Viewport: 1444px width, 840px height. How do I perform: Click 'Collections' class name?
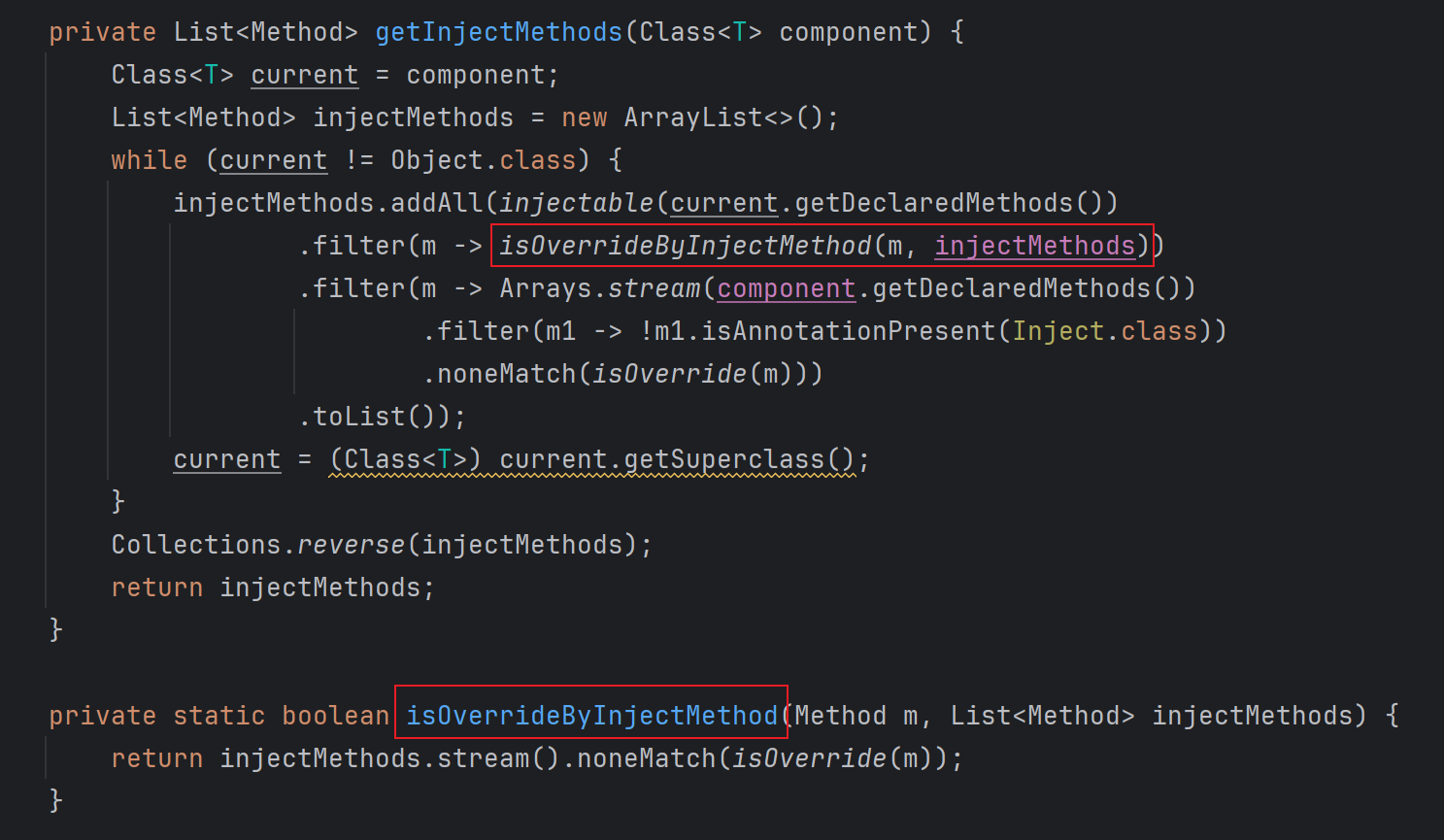[195, 545]
